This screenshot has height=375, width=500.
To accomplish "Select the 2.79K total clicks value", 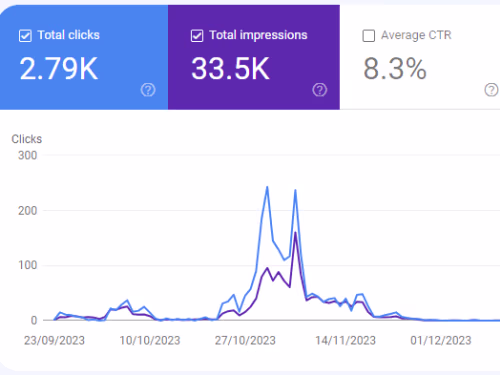I will [x=59, y=69].
